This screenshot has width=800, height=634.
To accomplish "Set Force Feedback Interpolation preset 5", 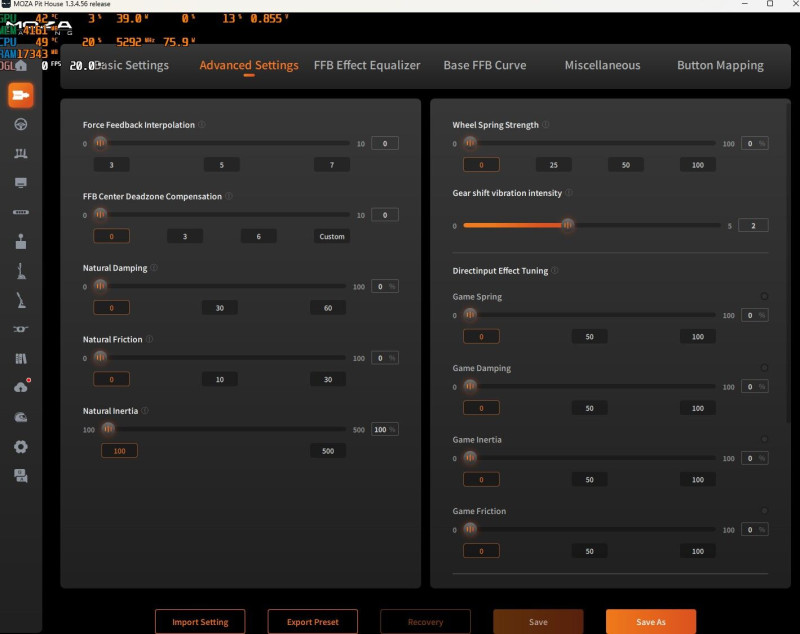I will coord(221,165).
